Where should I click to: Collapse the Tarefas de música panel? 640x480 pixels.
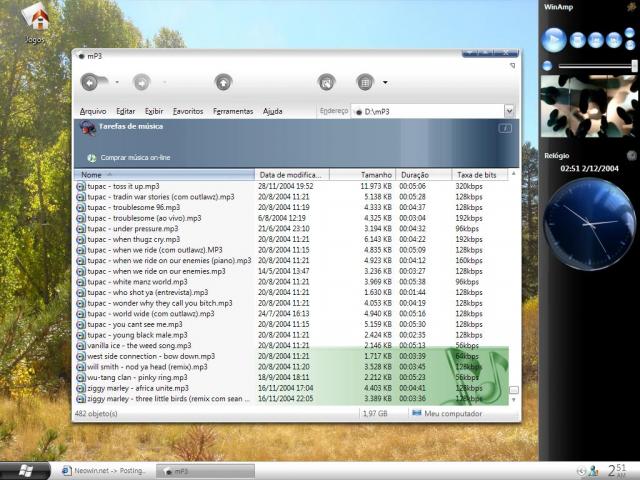[505, 129]
